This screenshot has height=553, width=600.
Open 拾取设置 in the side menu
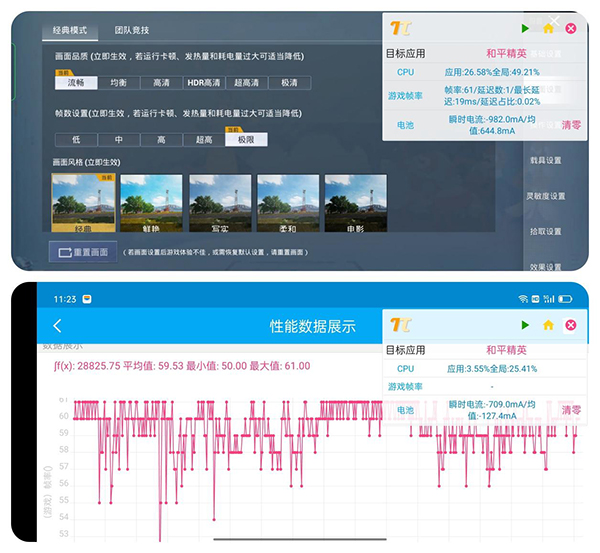tap(546, 231)
